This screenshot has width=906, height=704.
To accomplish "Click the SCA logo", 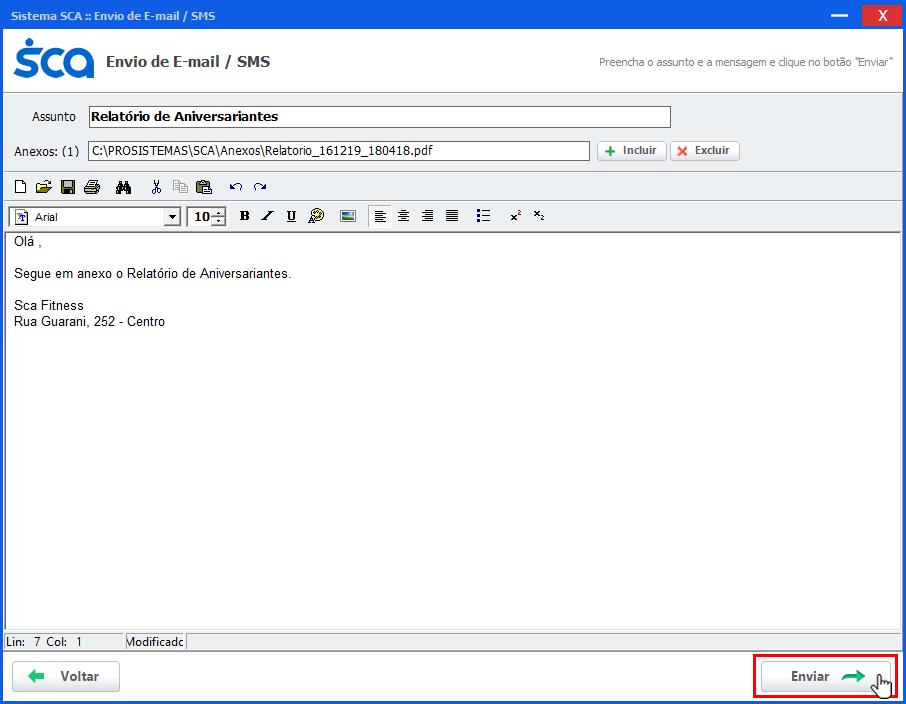I will click(x=54, y=59).
